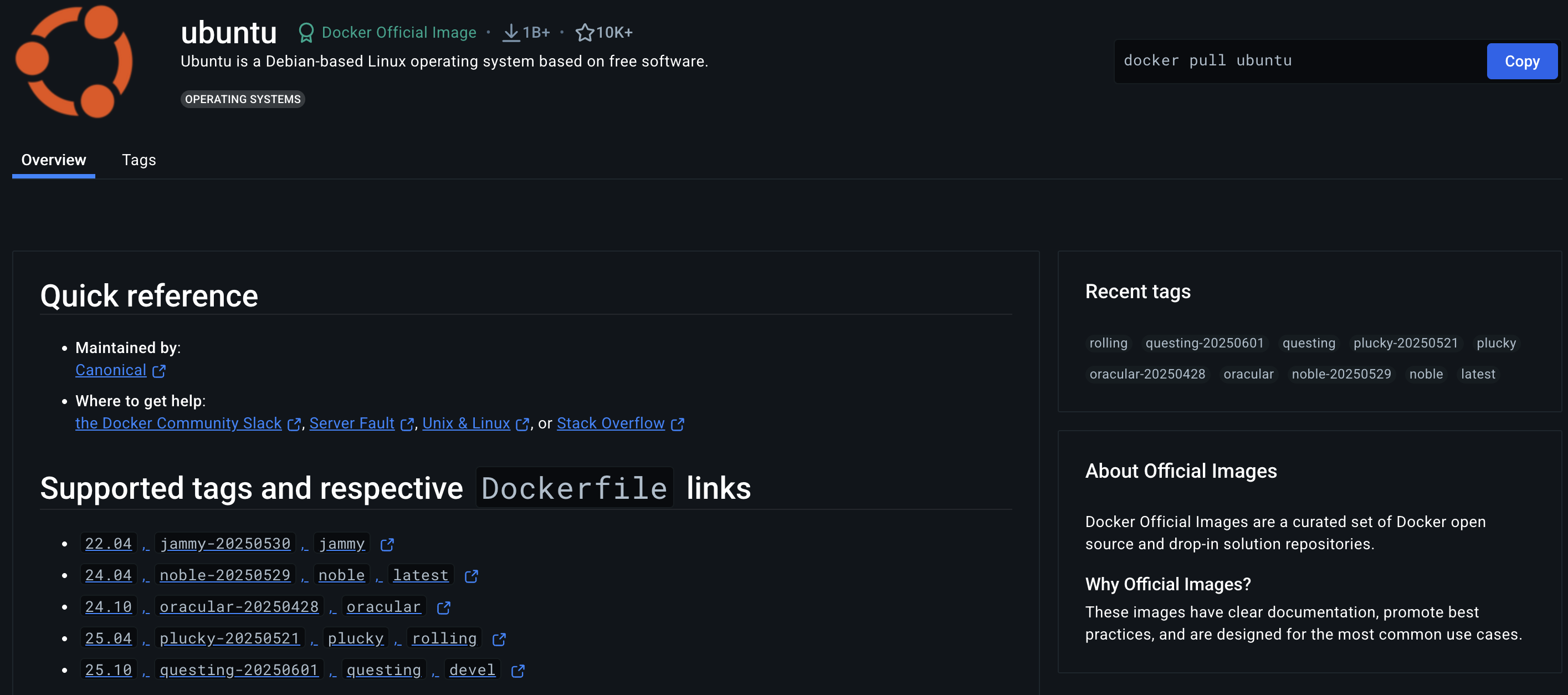Image resolution: width=1568 pixels, height=695 pixels.
Task: Open the Stack Overflow help link
Action: [x=611, y=423]
